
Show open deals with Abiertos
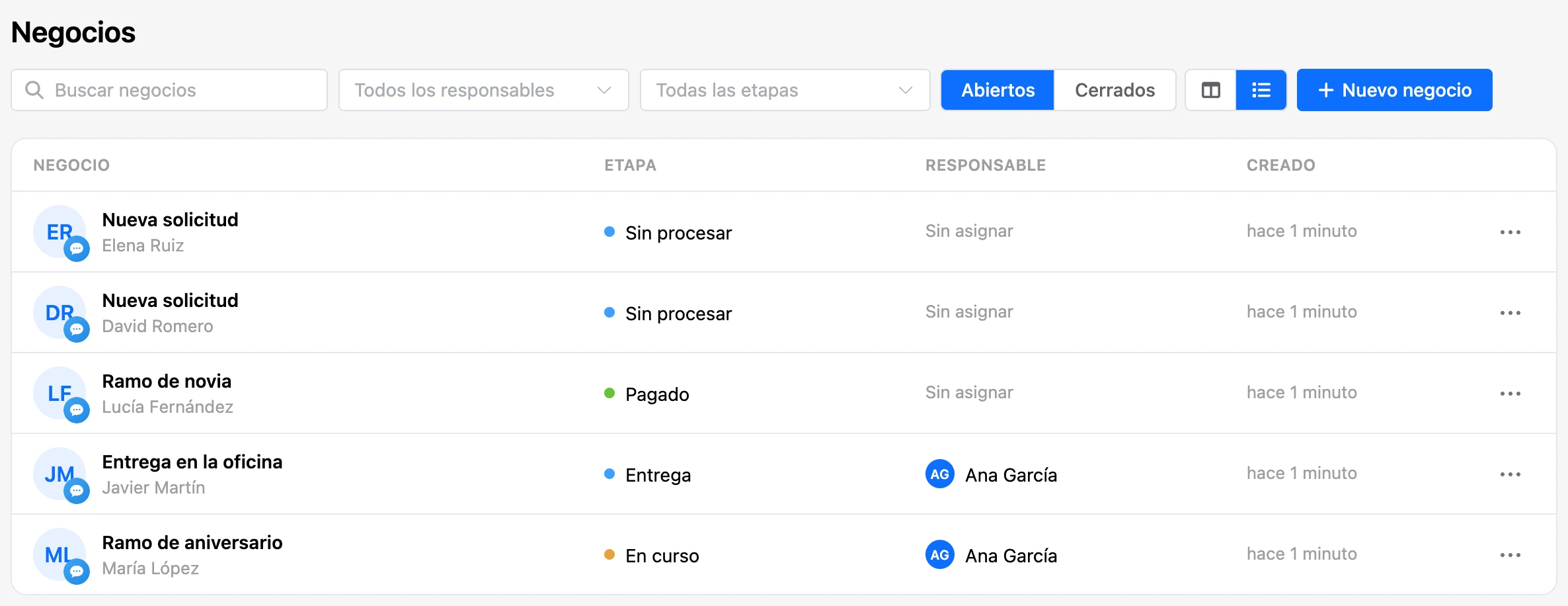998,90
